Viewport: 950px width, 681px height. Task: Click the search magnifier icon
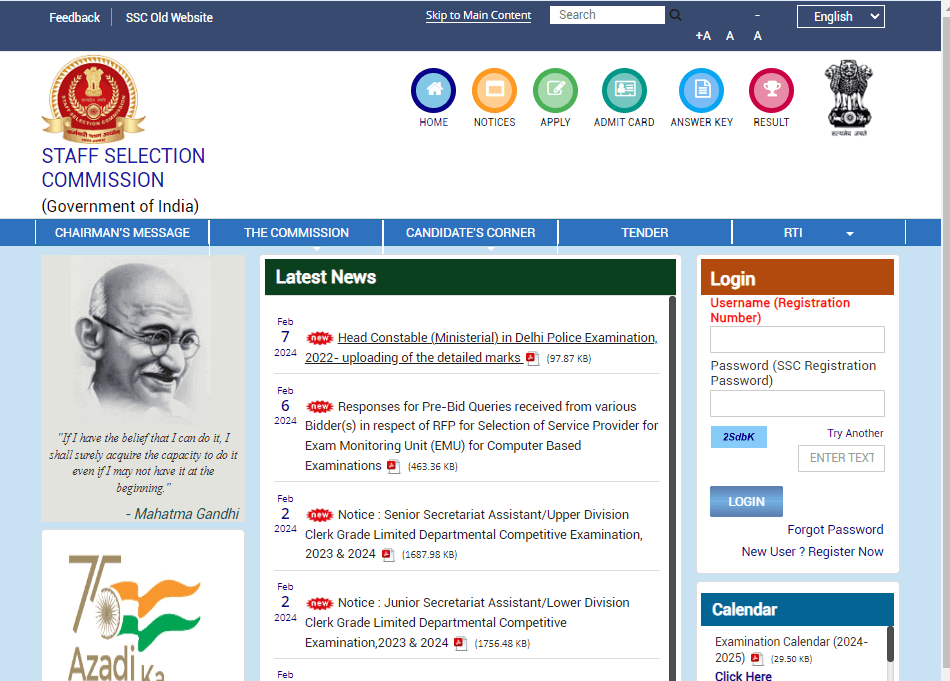click(675, 15)
